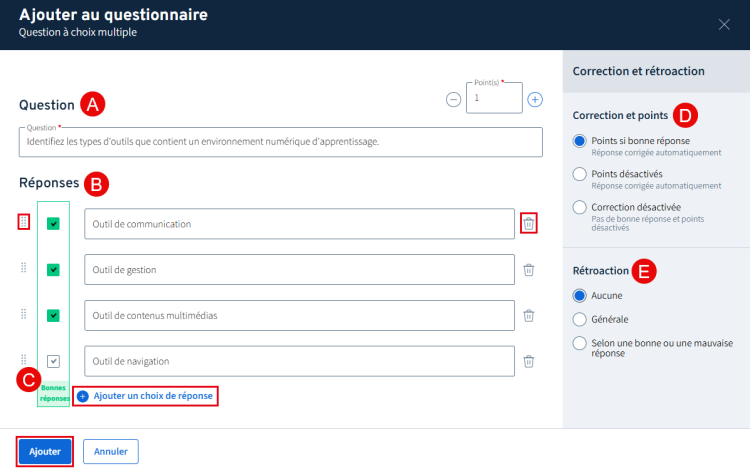The height and width of the screenshot is (476, 750).
Task: Remove the 'Outil de contenus multimédias' choice
Action: 529,315
